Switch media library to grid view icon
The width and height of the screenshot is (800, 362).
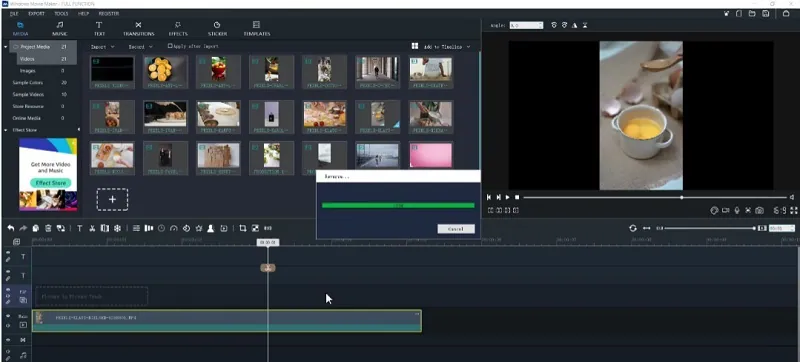(415, 46)
